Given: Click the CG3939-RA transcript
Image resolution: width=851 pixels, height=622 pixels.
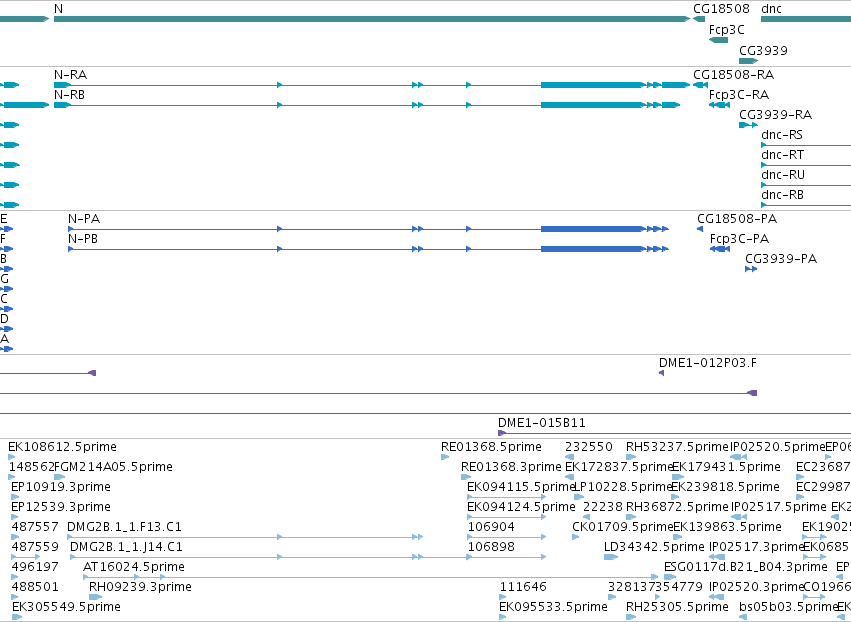Looking at the screenshot, I should 748,125.
